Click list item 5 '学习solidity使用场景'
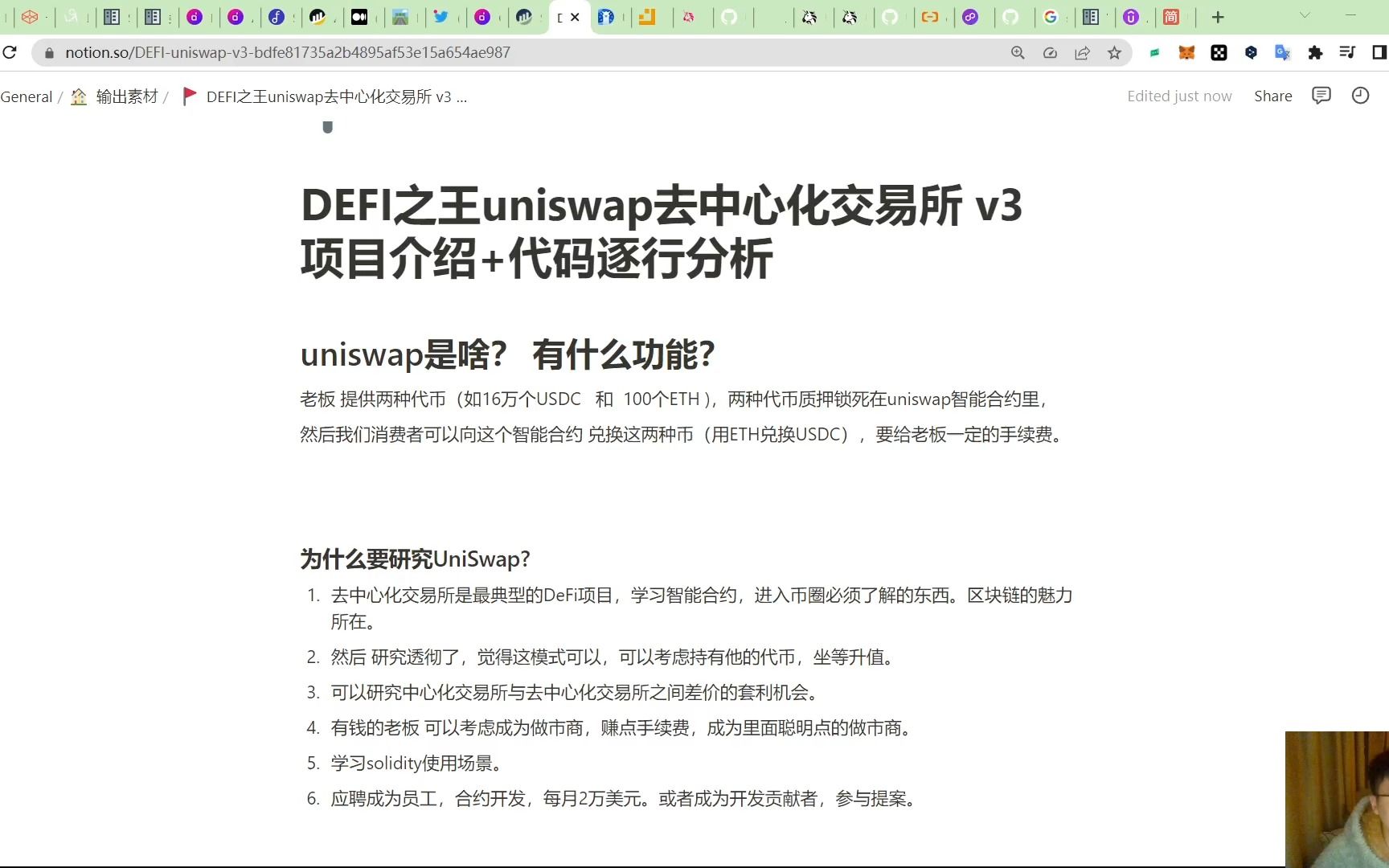This screenshot has width=1389, height=868. coord(419,764)
